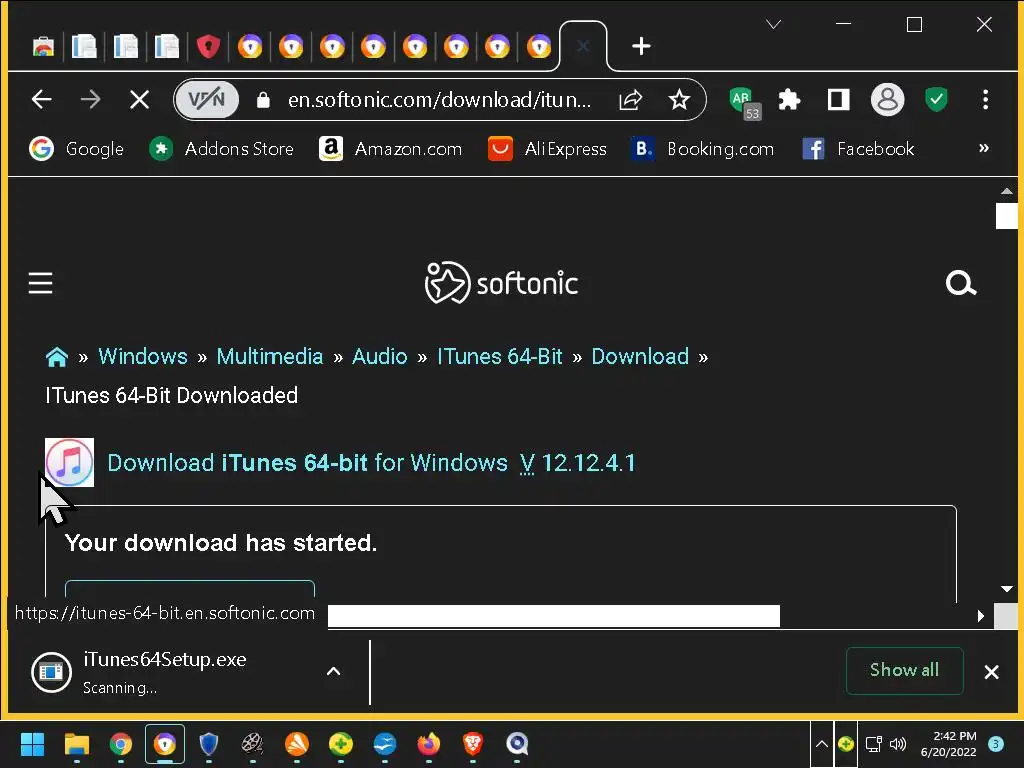Click the softonic URL in address bar
This screenshot has width=1024, height=768.
pos(439,100)
